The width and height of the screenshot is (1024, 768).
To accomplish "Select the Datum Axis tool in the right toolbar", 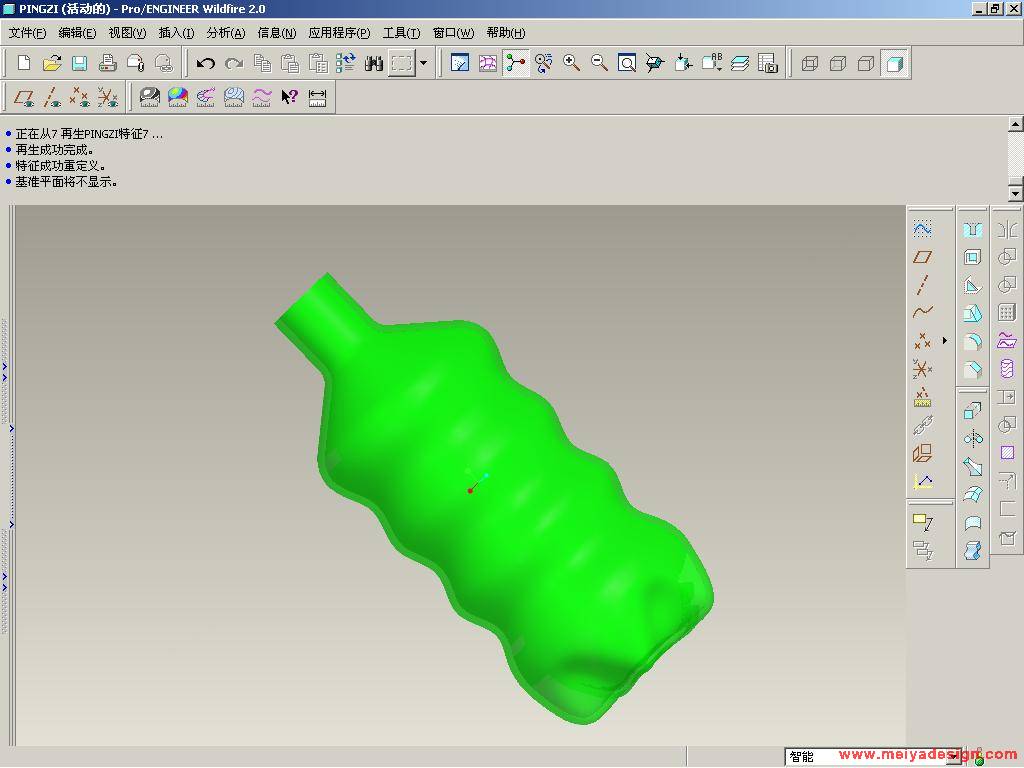I will [922, 285].
